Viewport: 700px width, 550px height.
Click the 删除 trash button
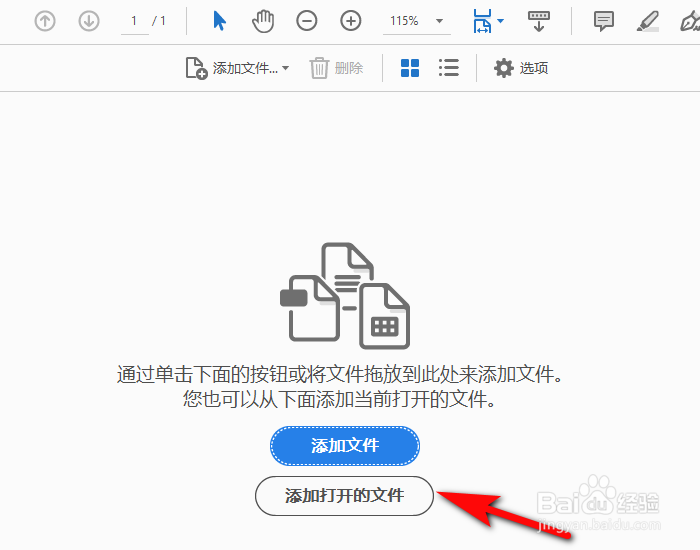(x=336, y=68)
